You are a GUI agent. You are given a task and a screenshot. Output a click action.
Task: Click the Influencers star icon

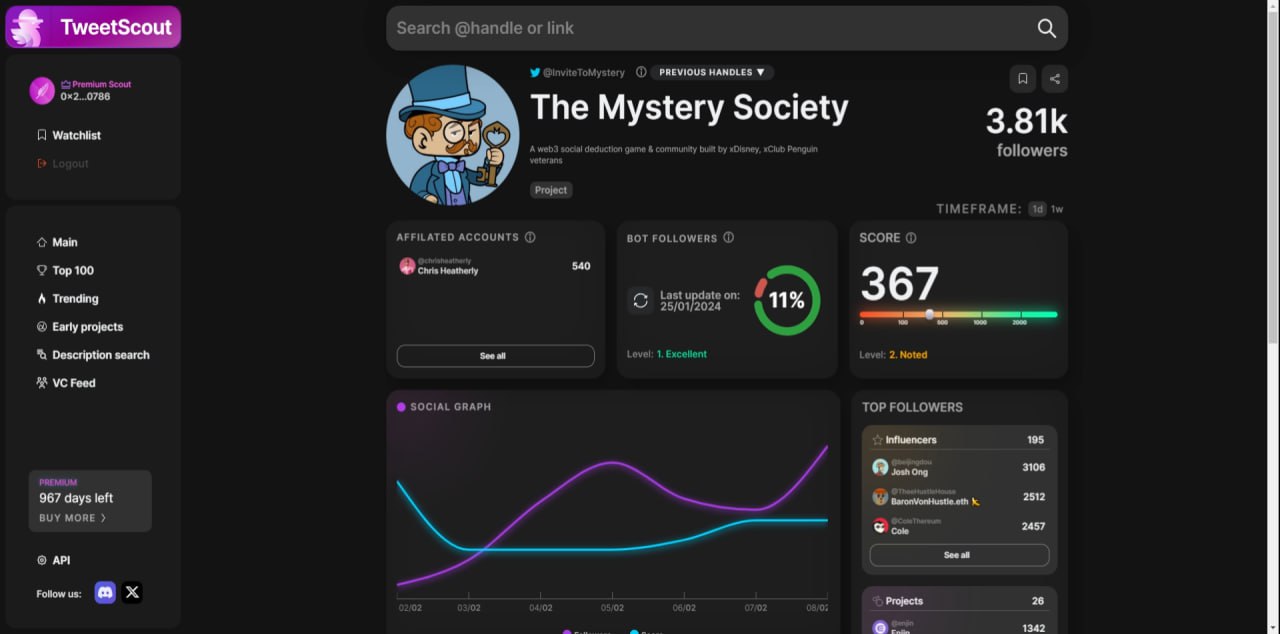coord(877,440)
